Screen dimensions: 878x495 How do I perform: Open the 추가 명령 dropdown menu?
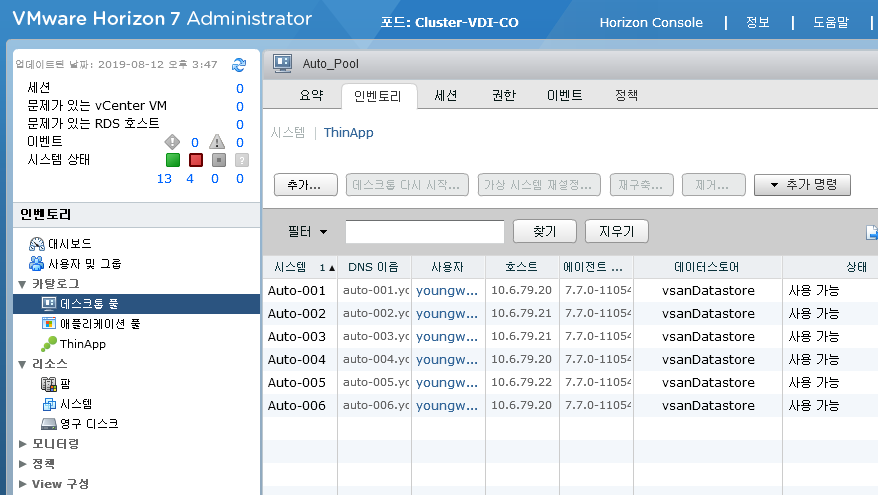coord(802,185)
